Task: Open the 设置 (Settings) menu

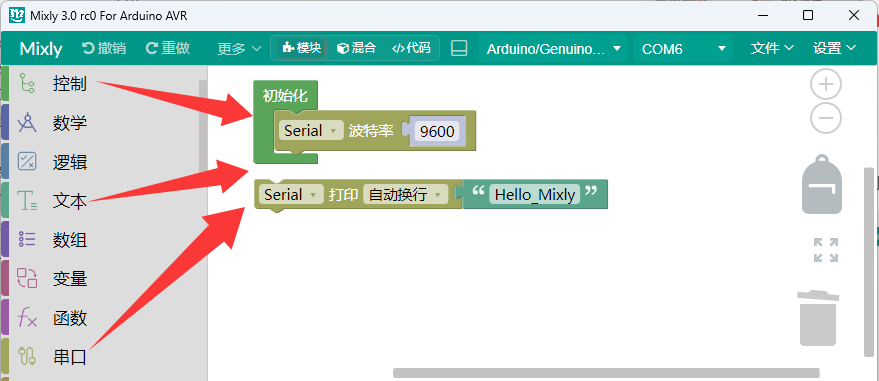Action: [835, 48]
